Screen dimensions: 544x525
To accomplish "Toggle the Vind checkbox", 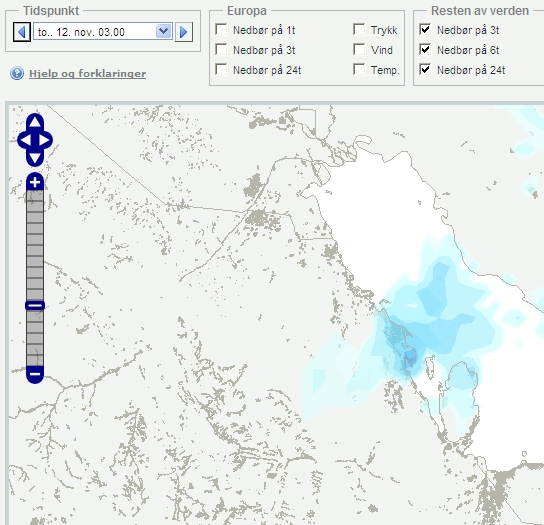I will click(x=359, y=49).
